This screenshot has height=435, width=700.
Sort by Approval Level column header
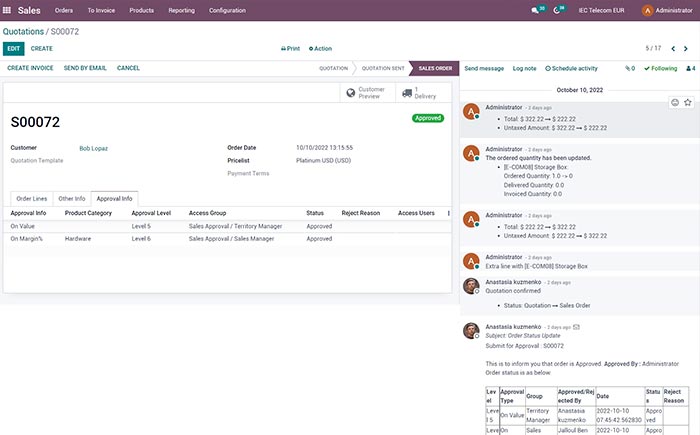pyautogui.click(x=151, y=213)
